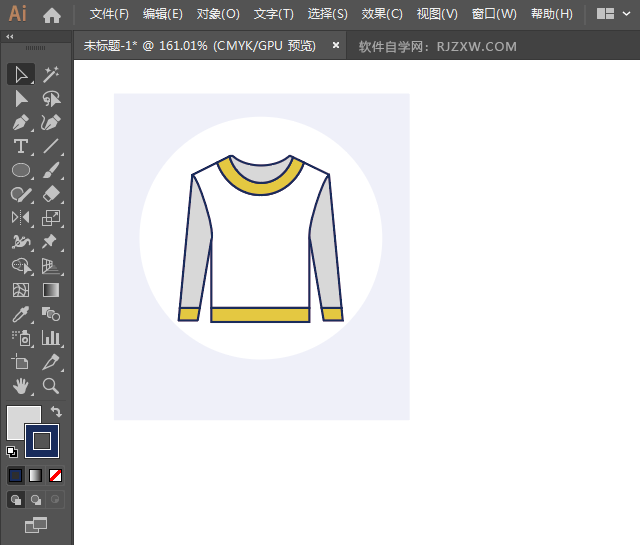
Task: Swap fill and stroke colors arrow
Action: tap(56, 411)
